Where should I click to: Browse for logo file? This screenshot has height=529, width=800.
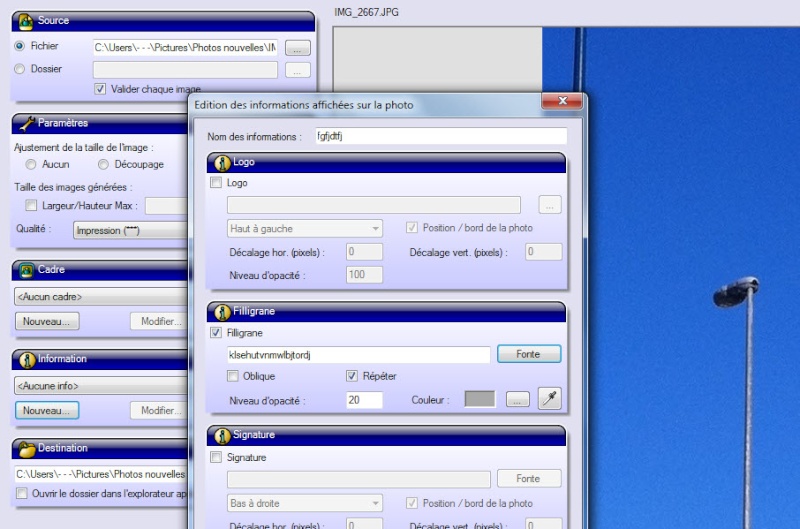click(549, 205)
